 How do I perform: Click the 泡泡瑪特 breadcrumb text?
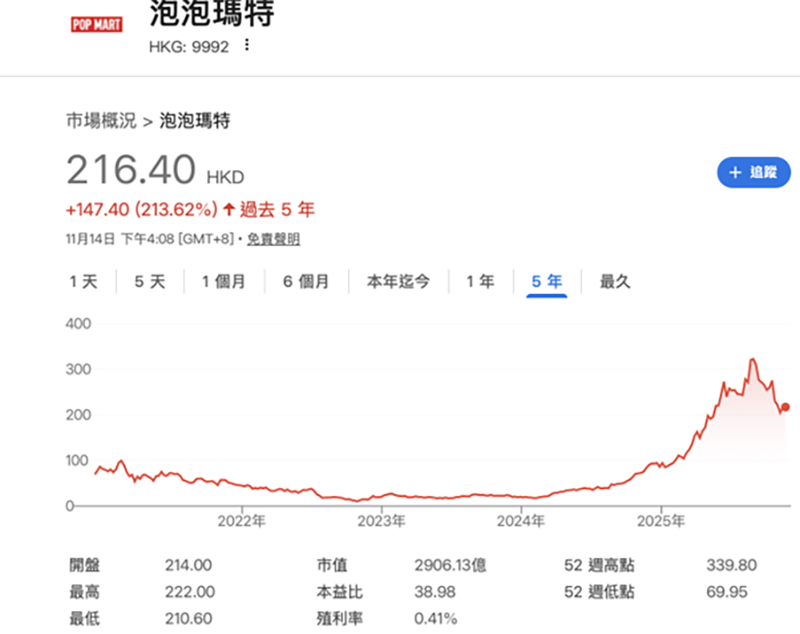click(x=195, y=121)
